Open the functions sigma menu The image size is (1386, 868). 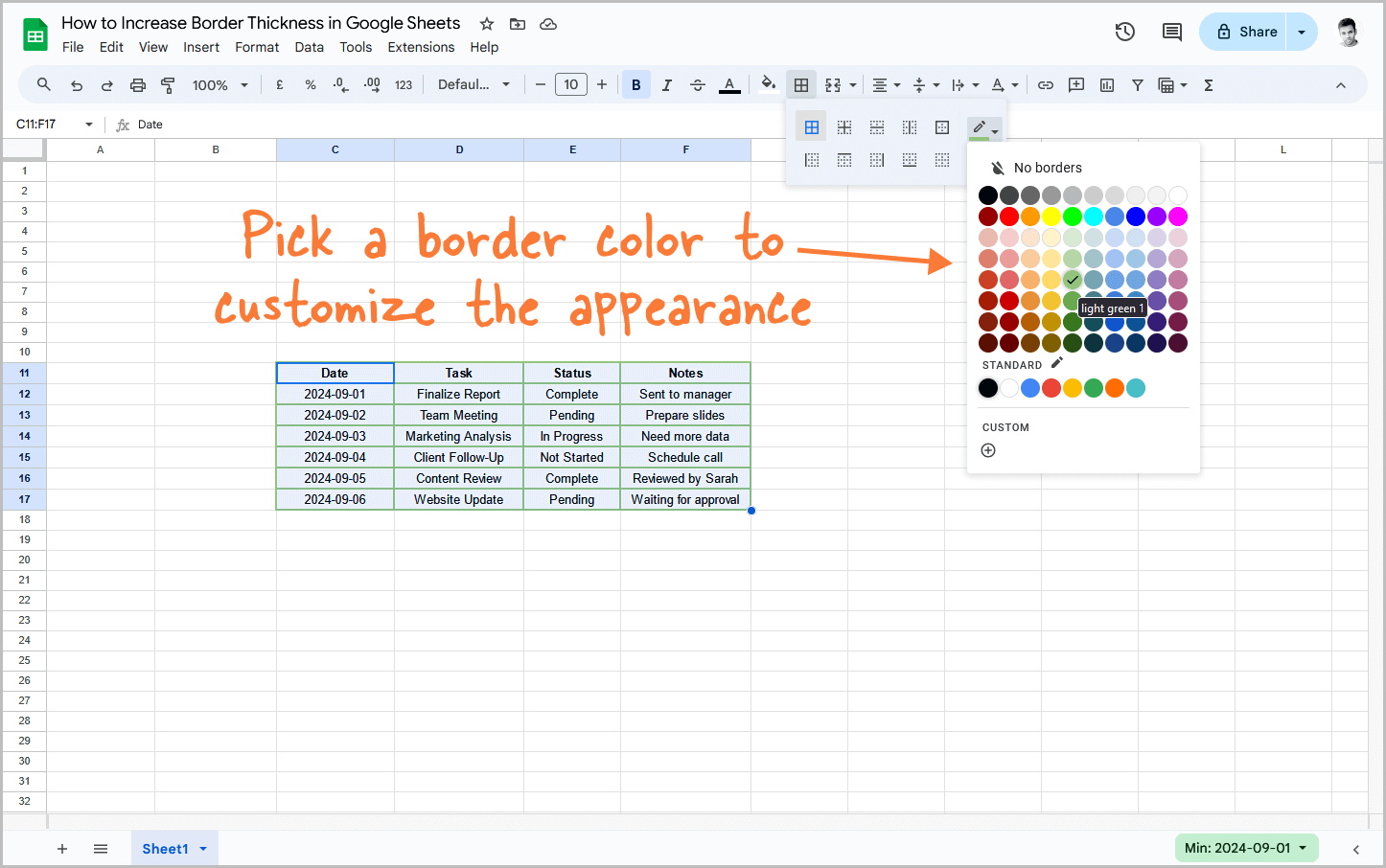[x=1209, y=85]
